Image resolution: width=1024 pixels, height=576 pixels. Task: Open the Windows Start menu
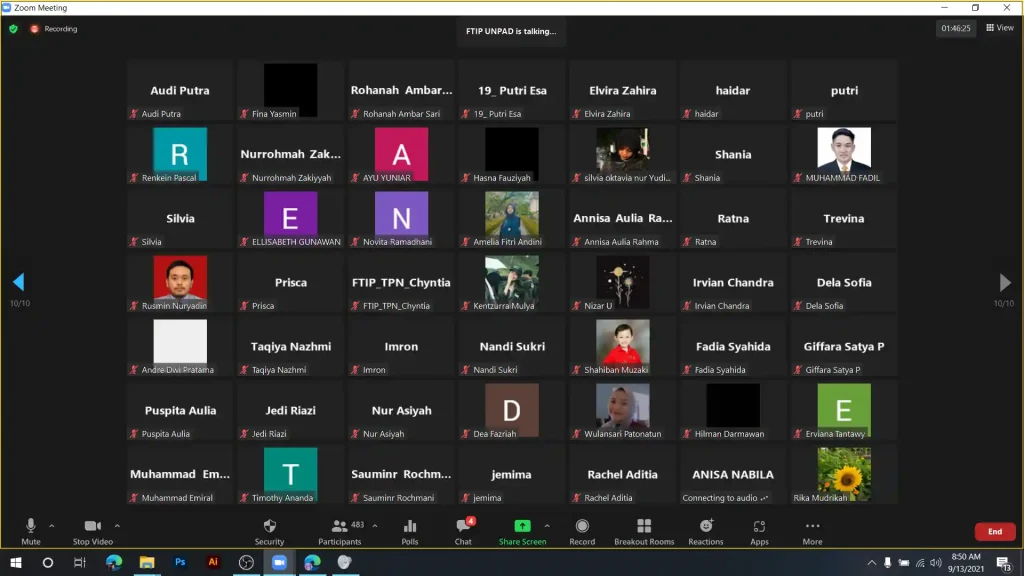[16, 562]
